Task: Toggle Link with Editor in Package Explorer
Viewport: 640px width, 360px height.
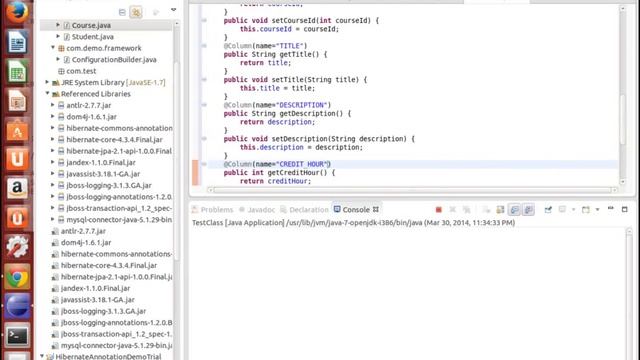Action: click(136, 12)
